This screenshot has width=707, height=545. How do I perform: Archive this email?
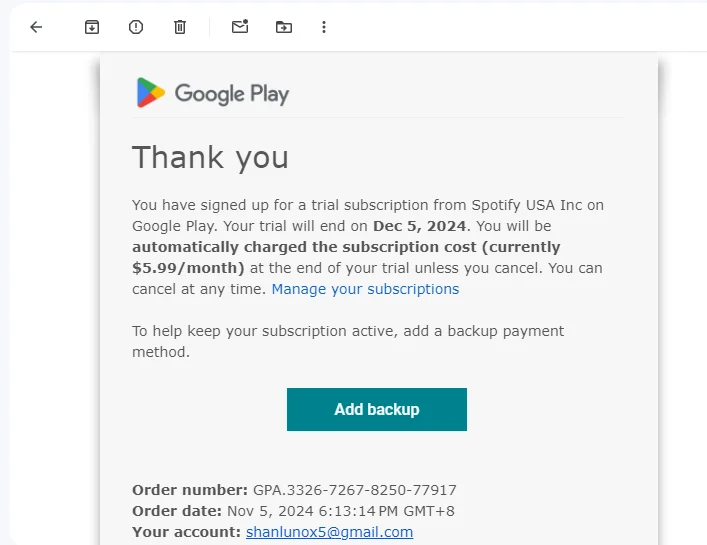click(x=92, y=27)
